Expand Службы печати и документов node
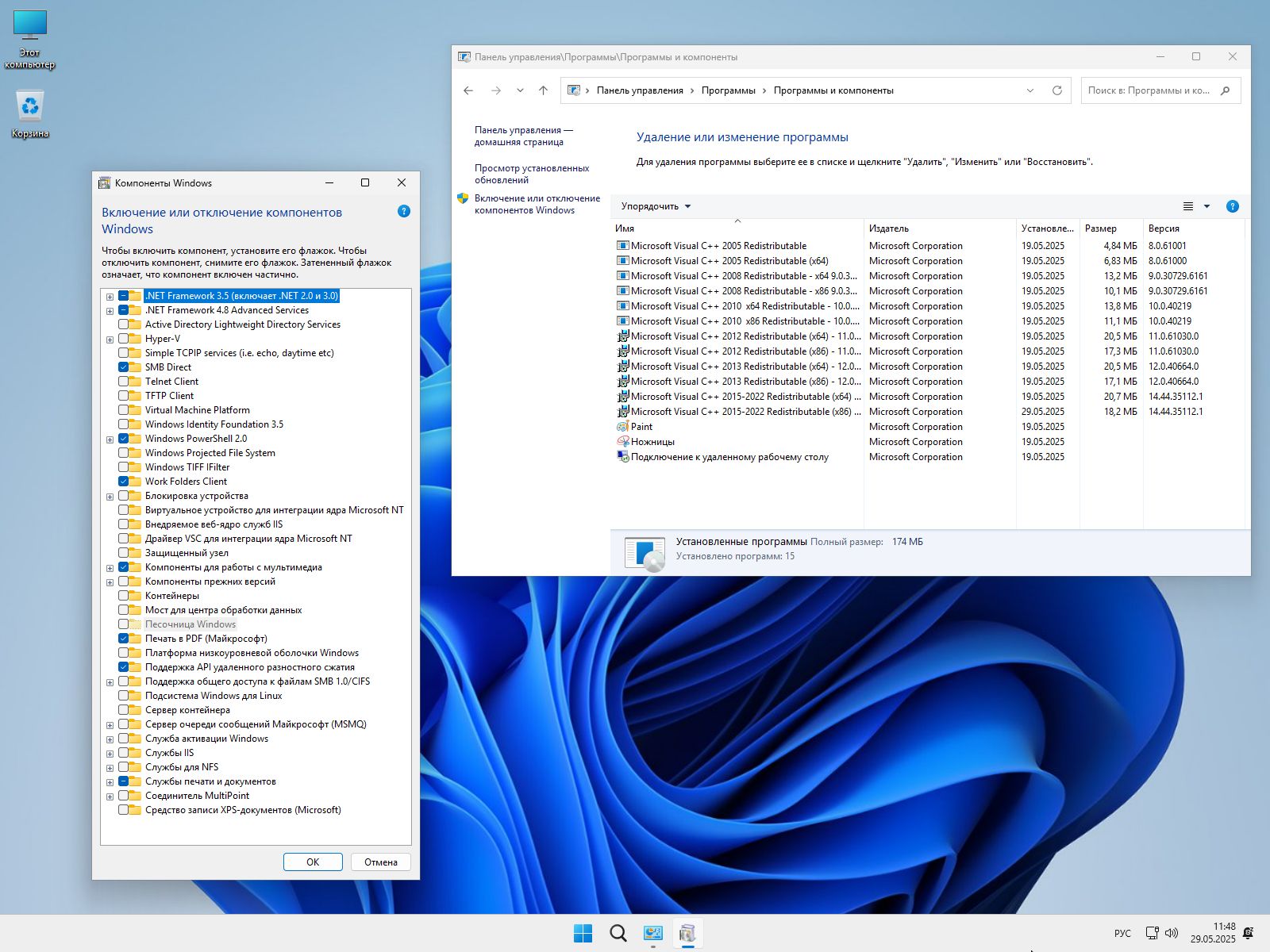The image size is (1270, 952). click(110, 781)
